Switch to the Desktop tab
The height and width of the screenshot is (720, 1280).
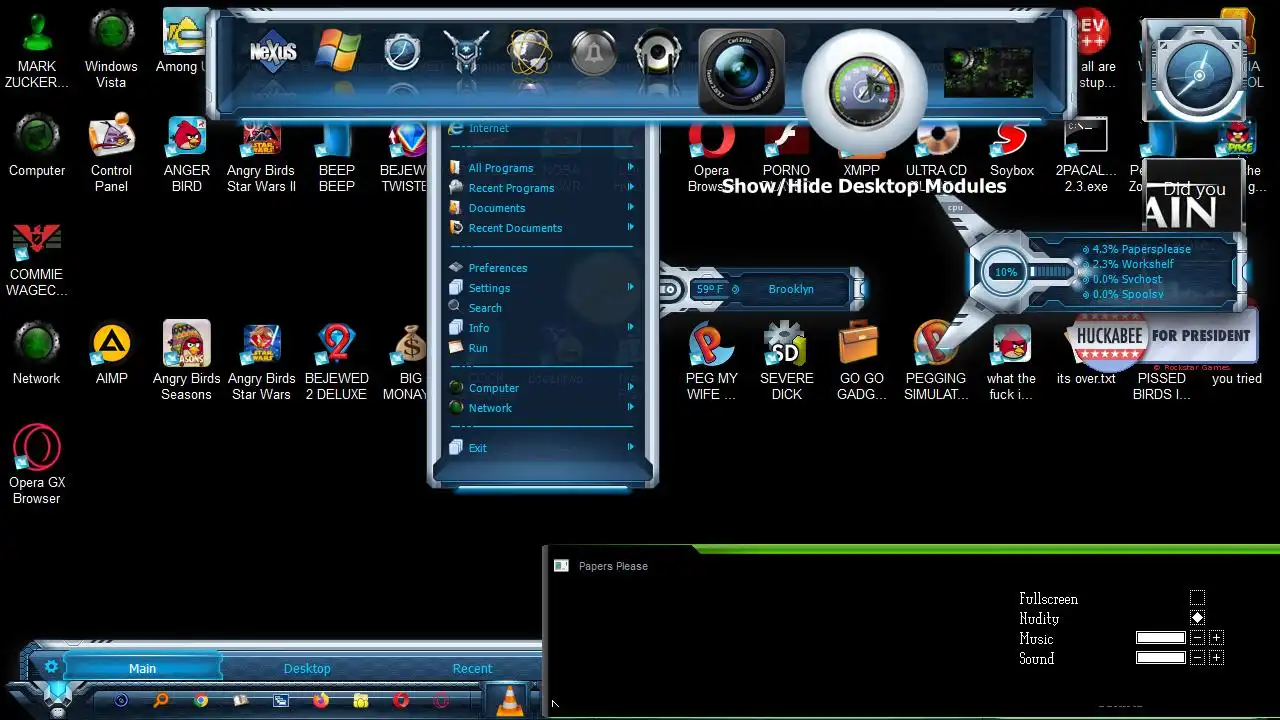point(307,668)
